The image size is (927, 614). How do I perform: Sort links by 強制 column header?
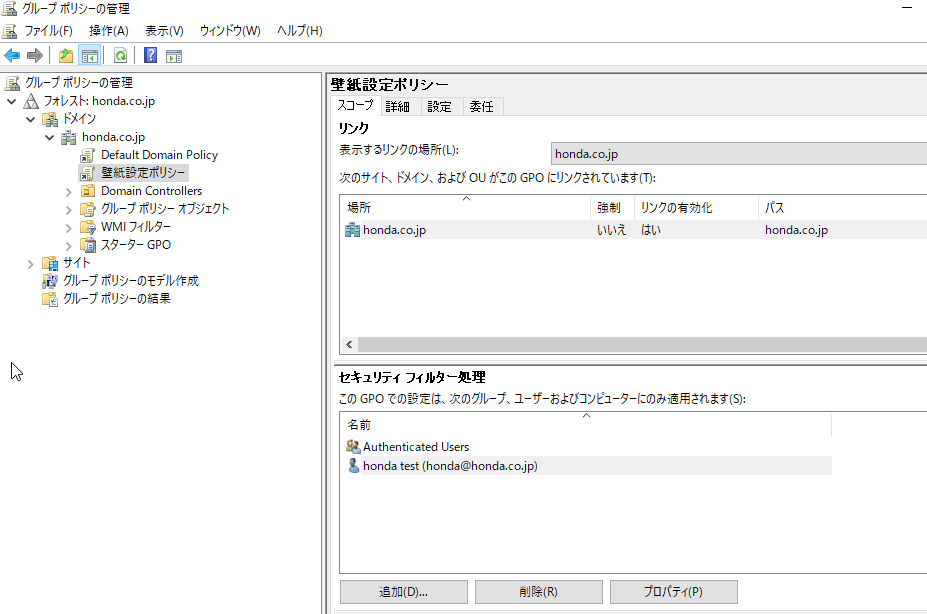612,207
